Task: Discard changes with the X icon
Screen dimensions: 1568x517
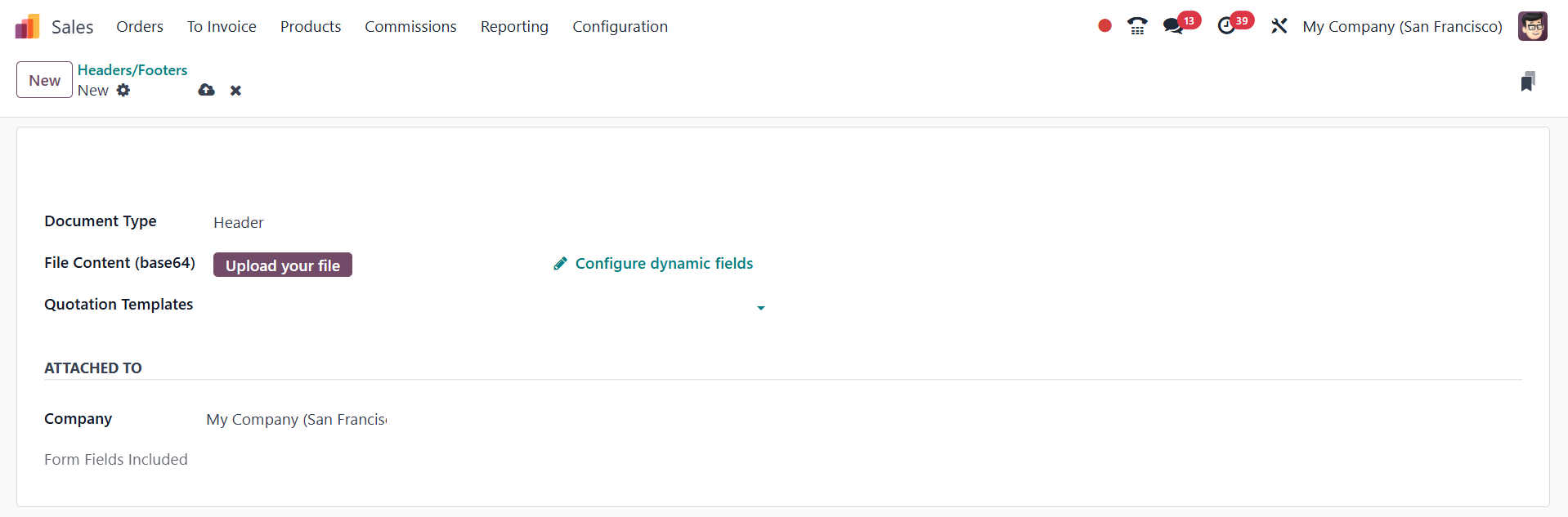Action: click(235, 90)
